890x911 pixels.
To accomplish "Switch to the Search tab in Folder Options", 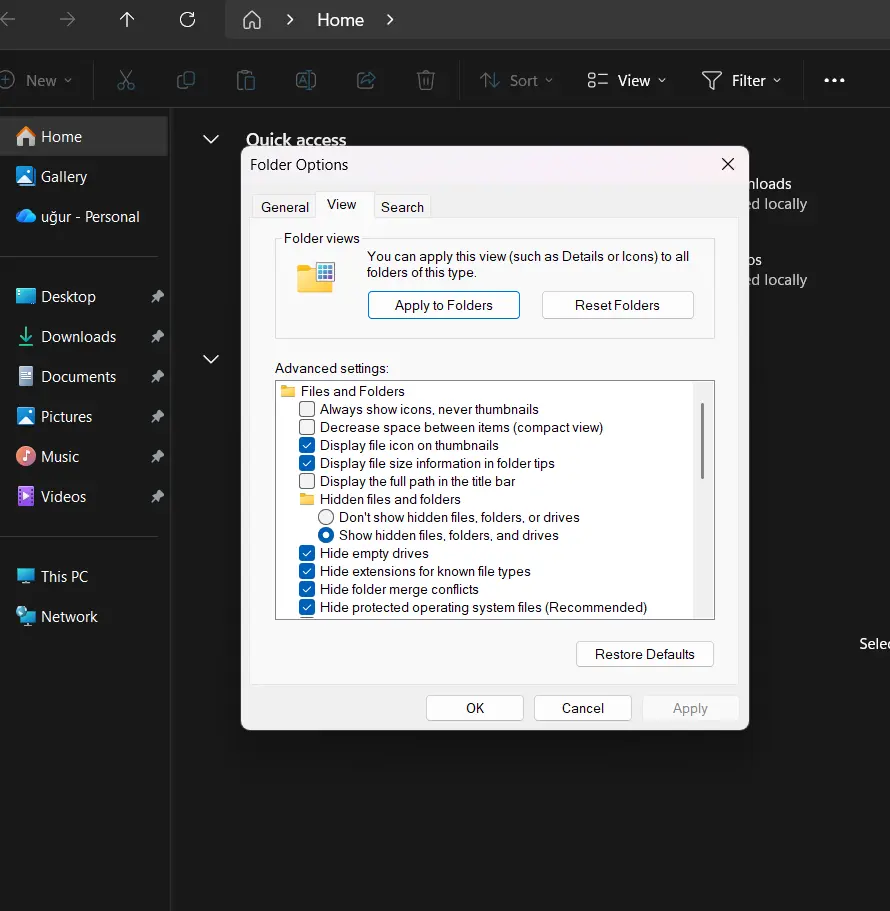I will [402, 206].
